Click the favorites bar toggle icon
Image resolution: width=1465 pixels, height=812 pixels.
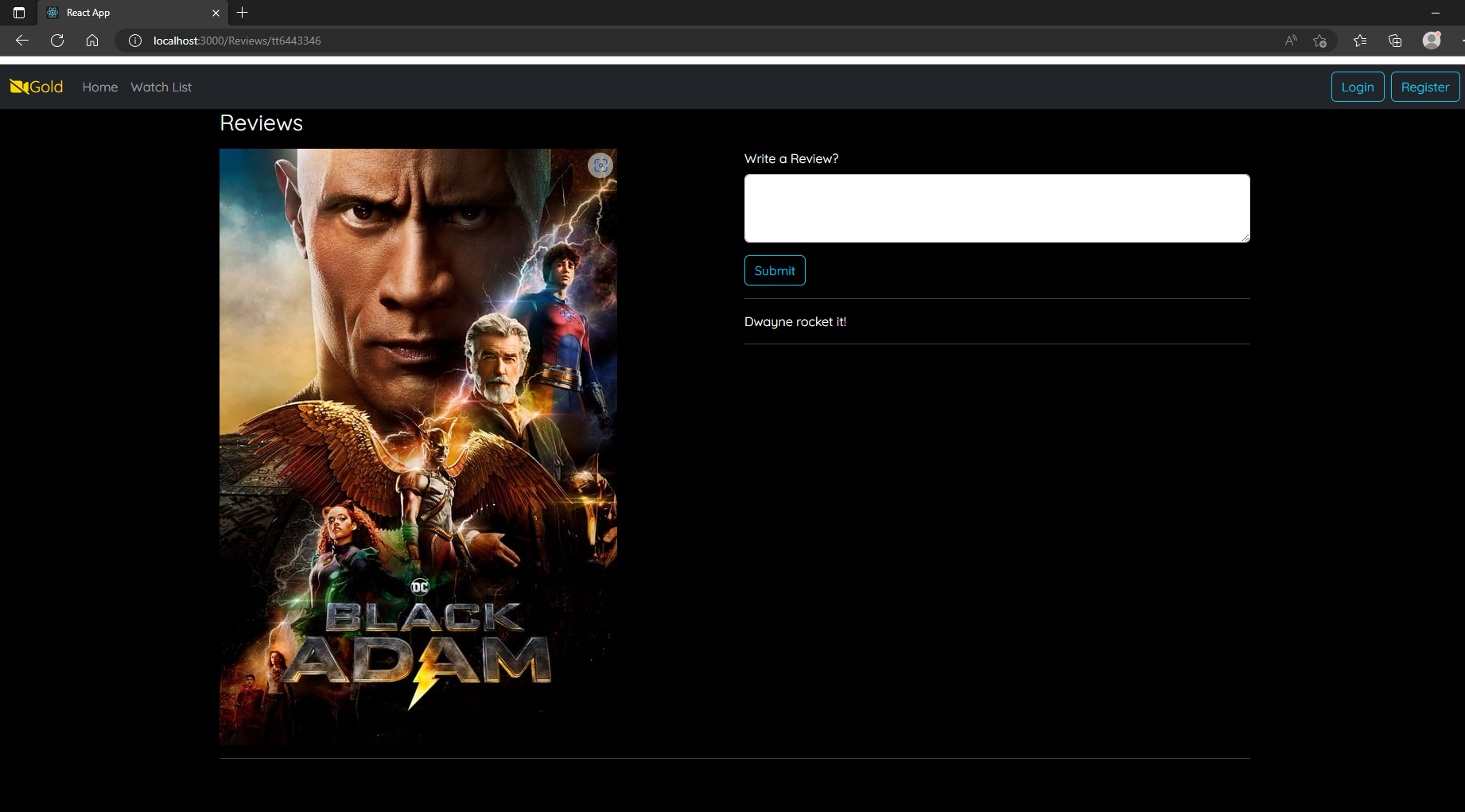tap(1360, 40)
